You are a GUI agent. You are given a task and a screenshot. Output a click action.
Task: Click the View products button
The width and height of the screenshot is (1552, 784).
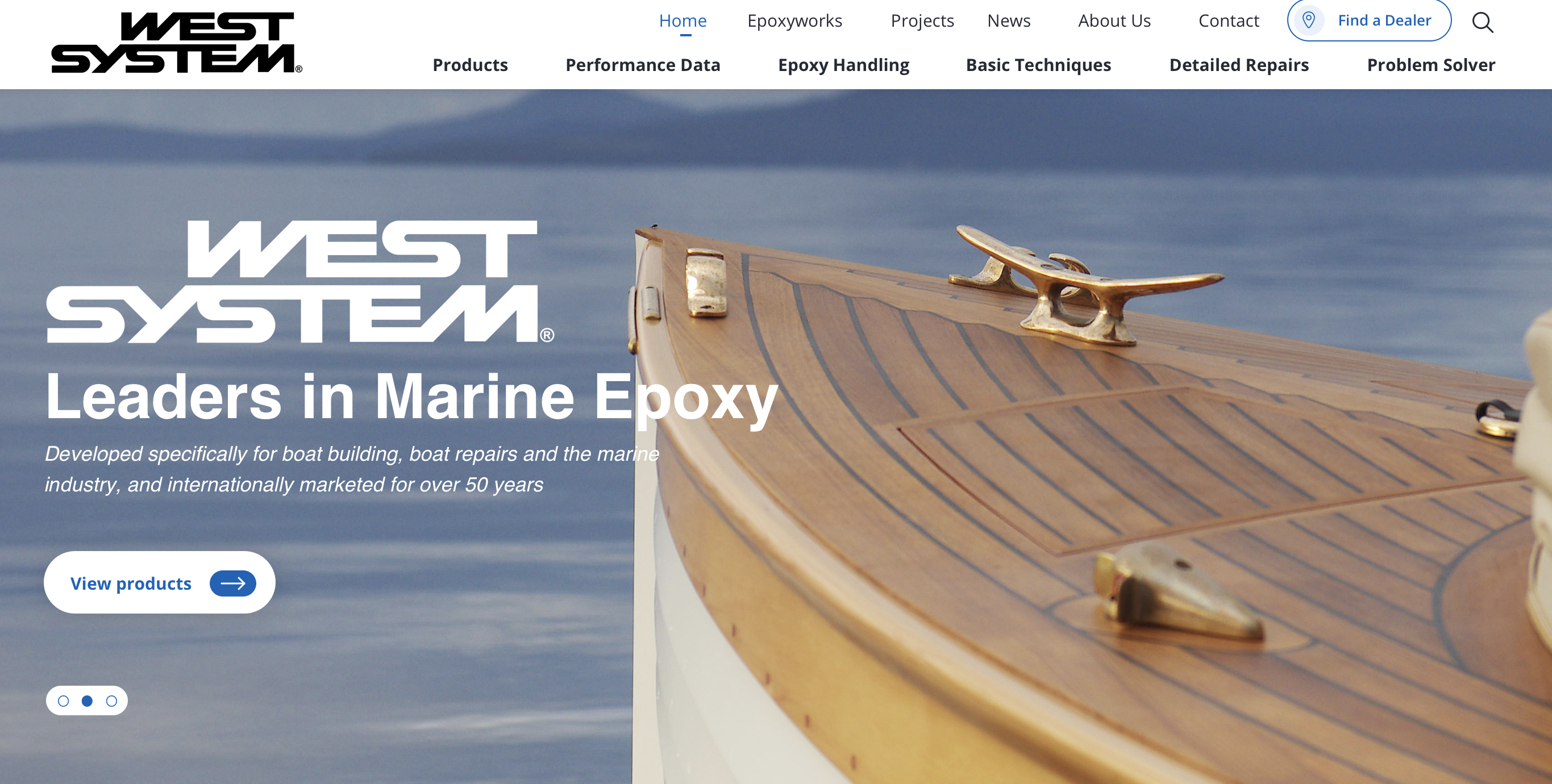pyautogui.click(x=160, y=582)
